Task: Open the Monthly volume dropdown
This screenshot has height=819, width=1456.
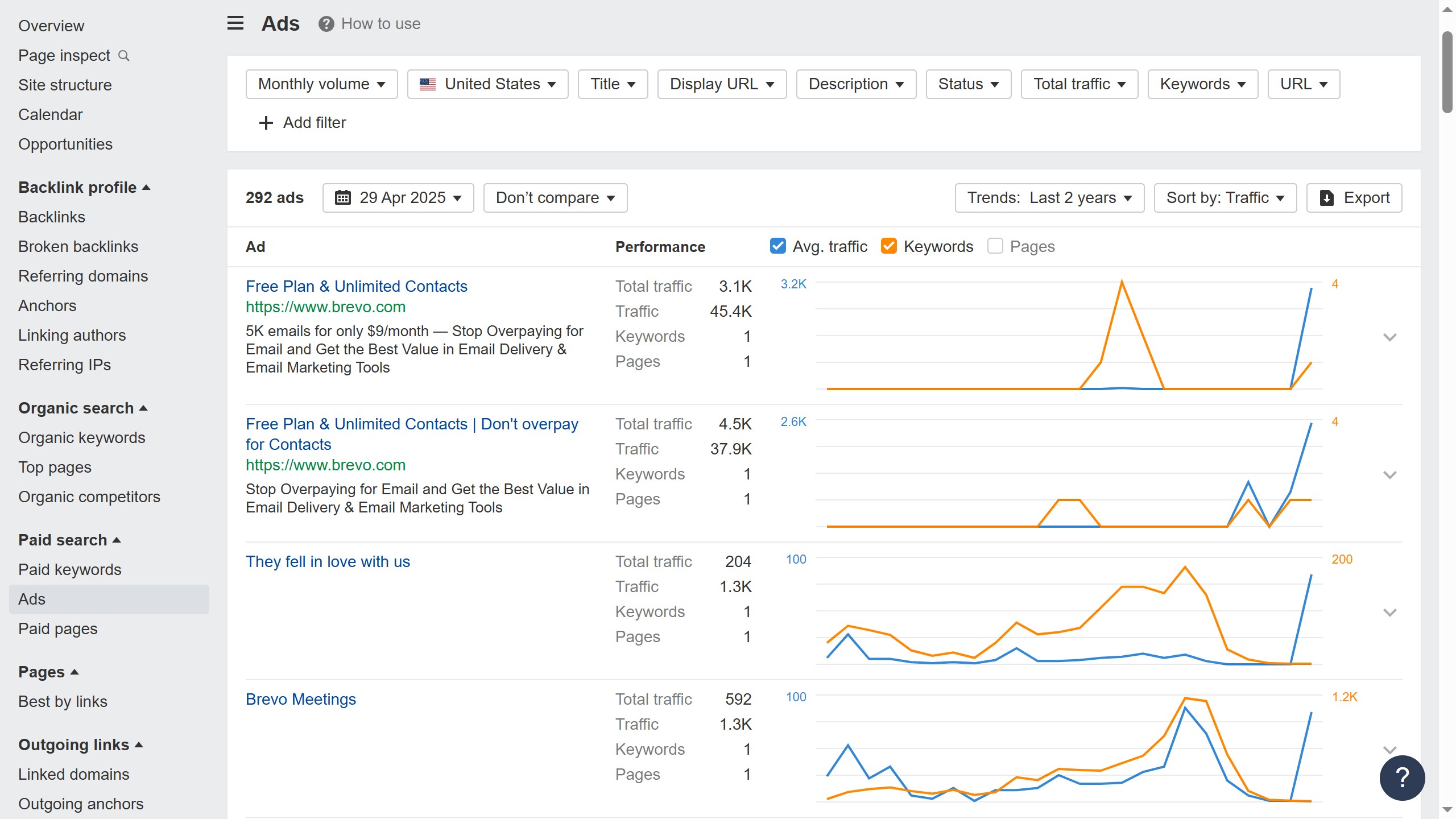Action: tap(321, 84)
